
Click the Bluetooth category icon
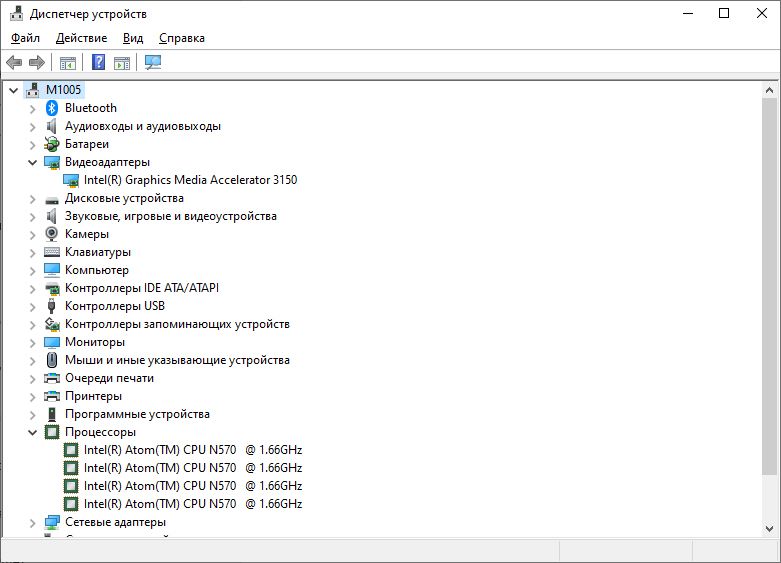pyautogui.click(x=52, y=108)
